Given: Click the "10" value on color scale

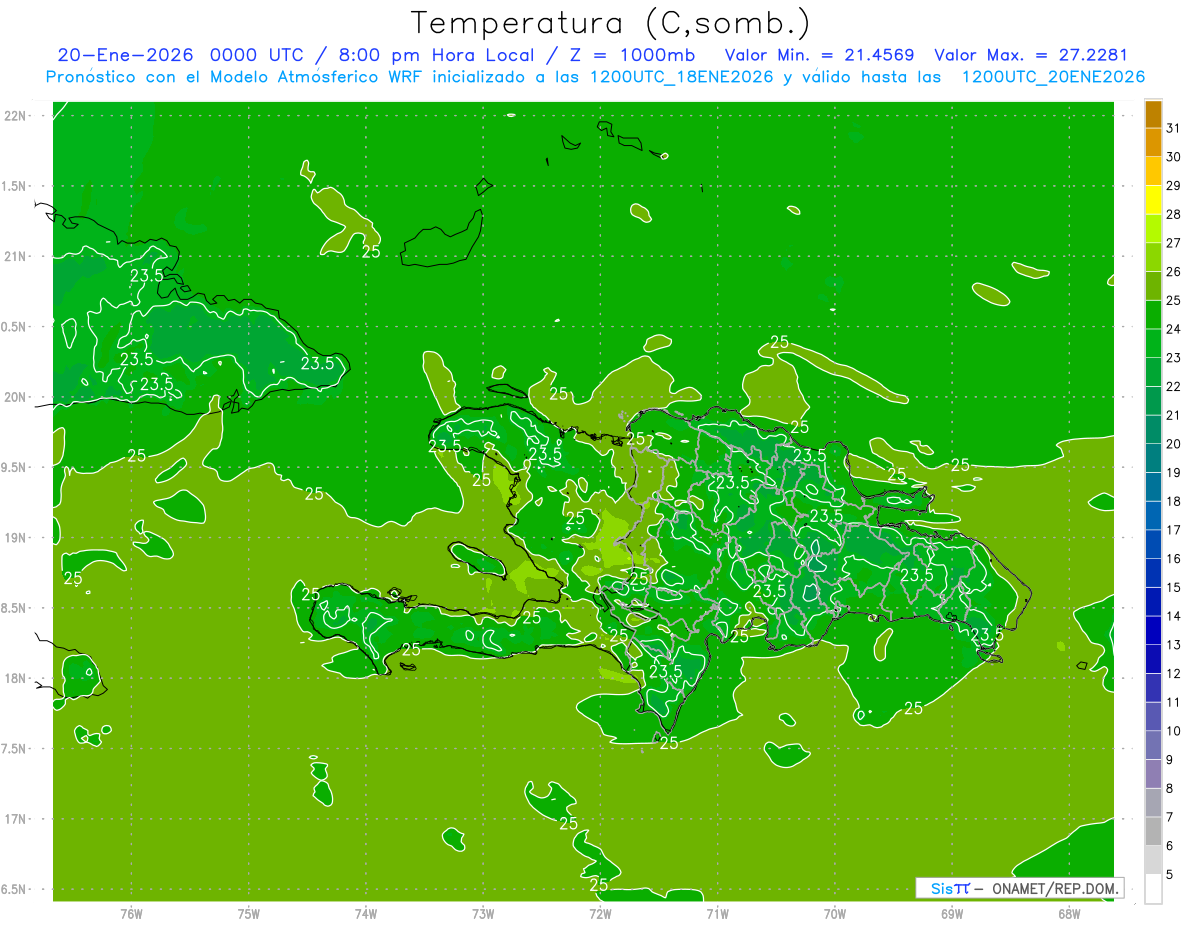Looking at the screenshot, I should point(1174,731).
